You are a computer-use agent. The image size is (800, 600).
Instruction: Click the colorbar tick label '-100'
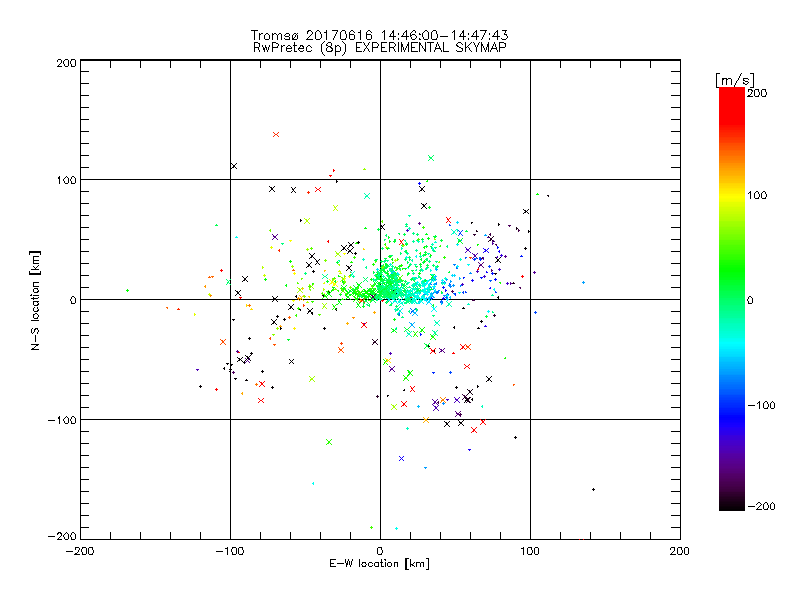tap(761, 406)
